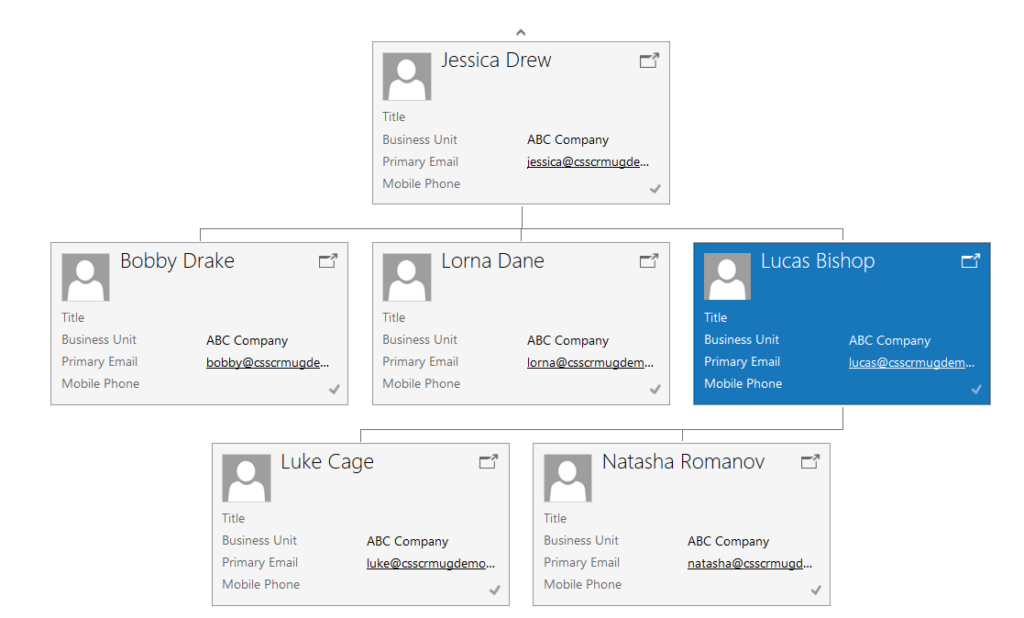
Task: Open Bobby Drake's record via popout icon
Action: click(x=328, y=261)
